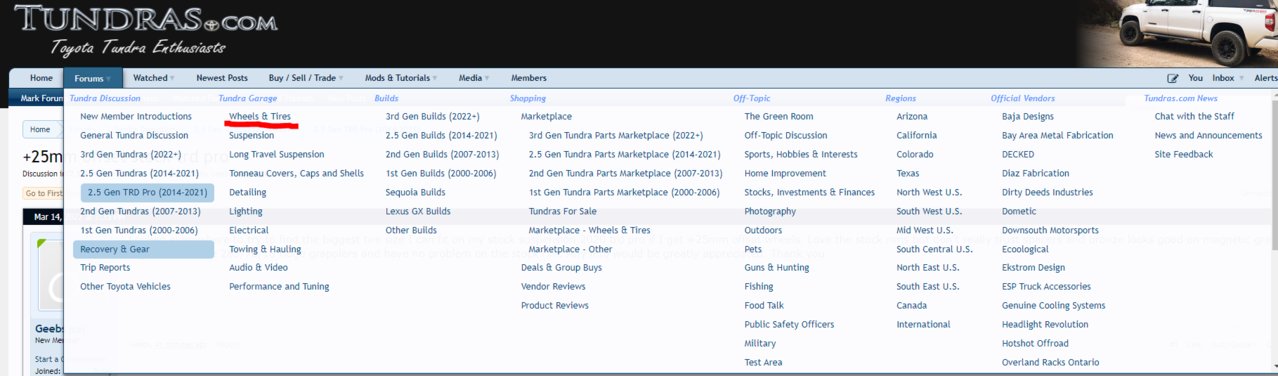Open Tonneau Covers, Caps and Shells
This screenshot has height=376, width=1278.
(296, 173)
